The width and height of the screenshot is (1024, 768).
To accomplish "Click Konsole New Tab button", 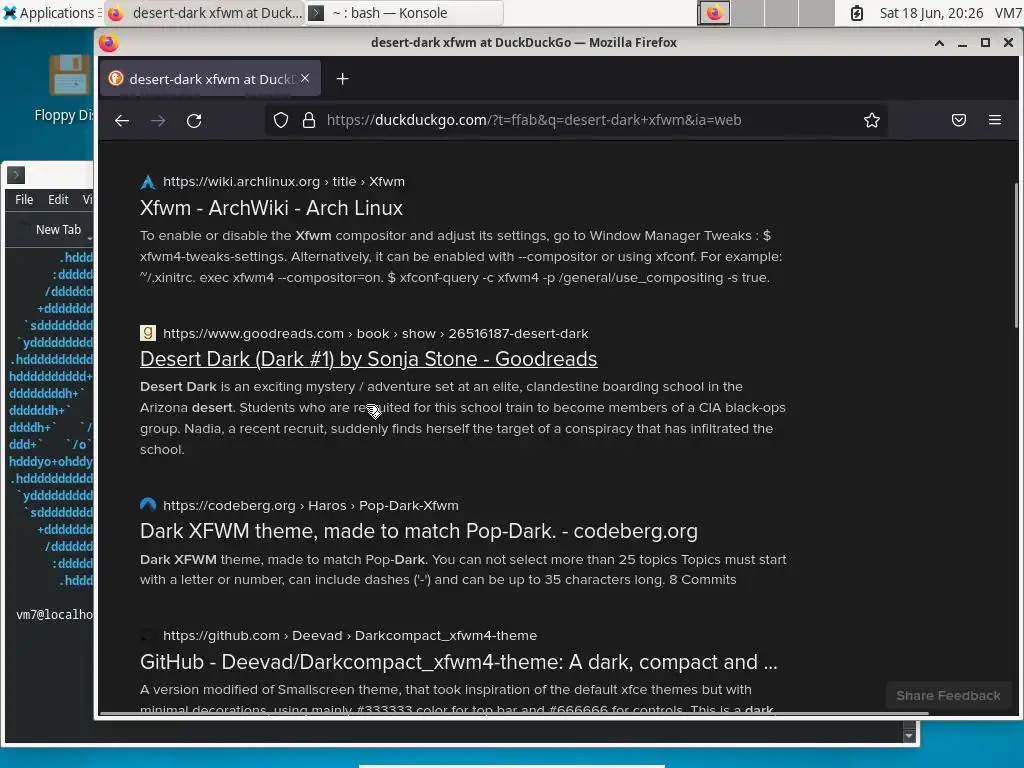I will (57, 230).
